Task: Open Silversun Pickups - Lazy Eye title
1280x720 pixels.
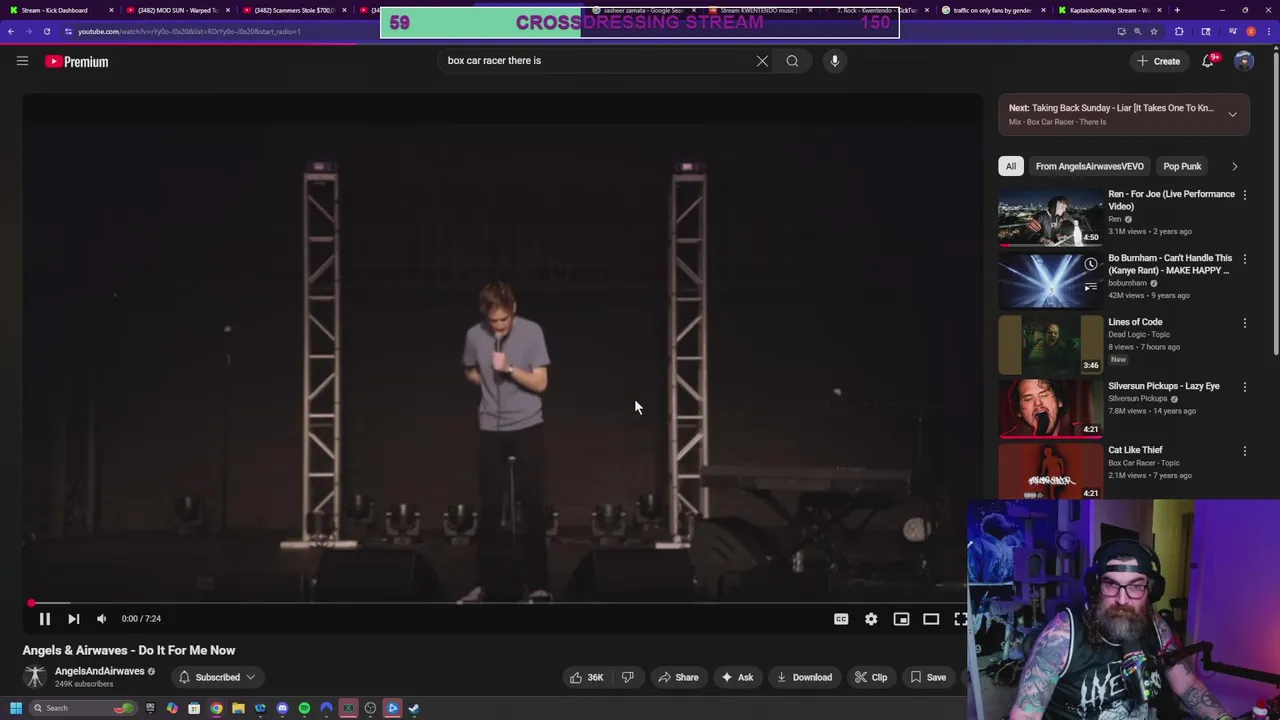Action: 1164,386
